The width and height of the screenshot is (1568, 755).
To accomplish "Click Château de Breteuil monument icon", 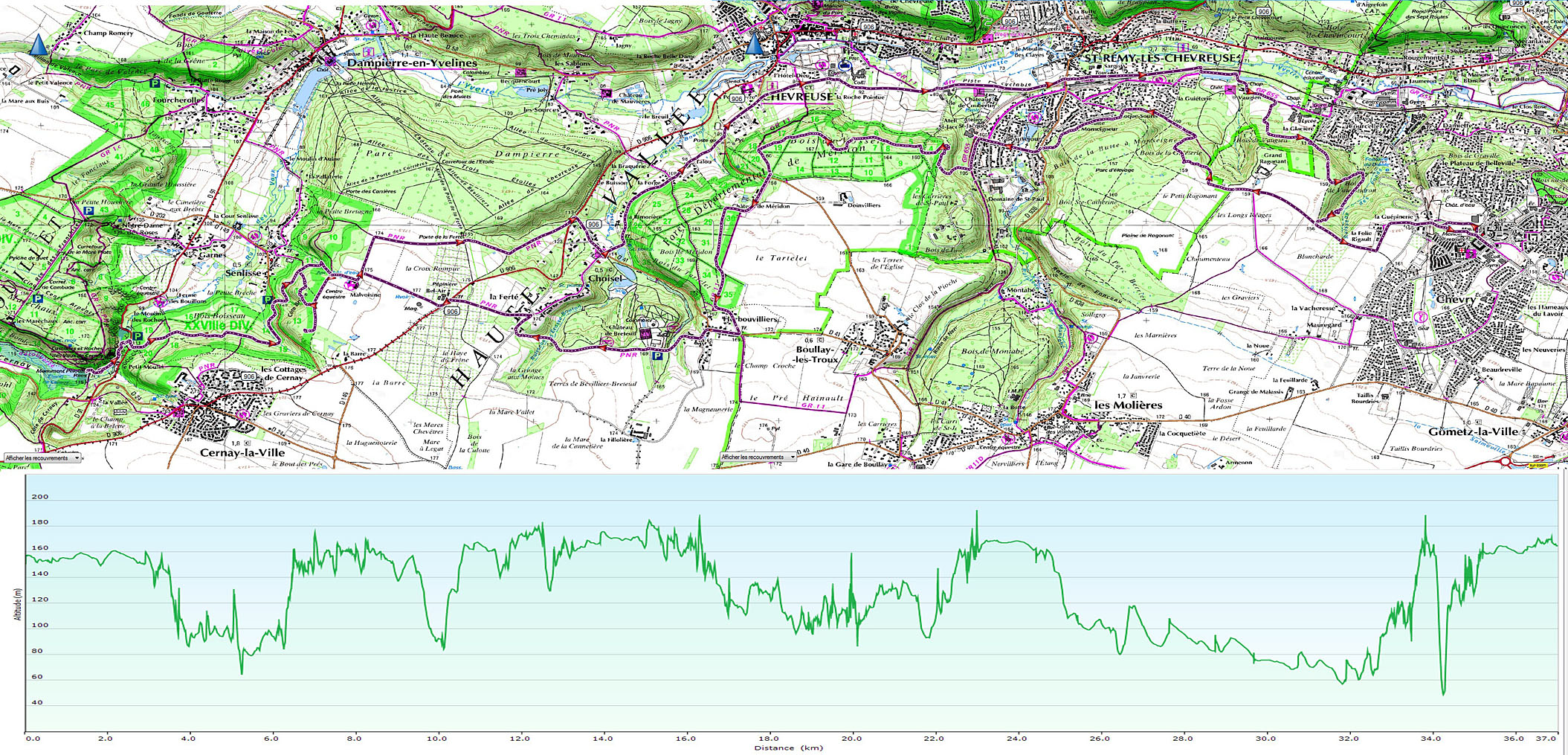I will 645,335.
